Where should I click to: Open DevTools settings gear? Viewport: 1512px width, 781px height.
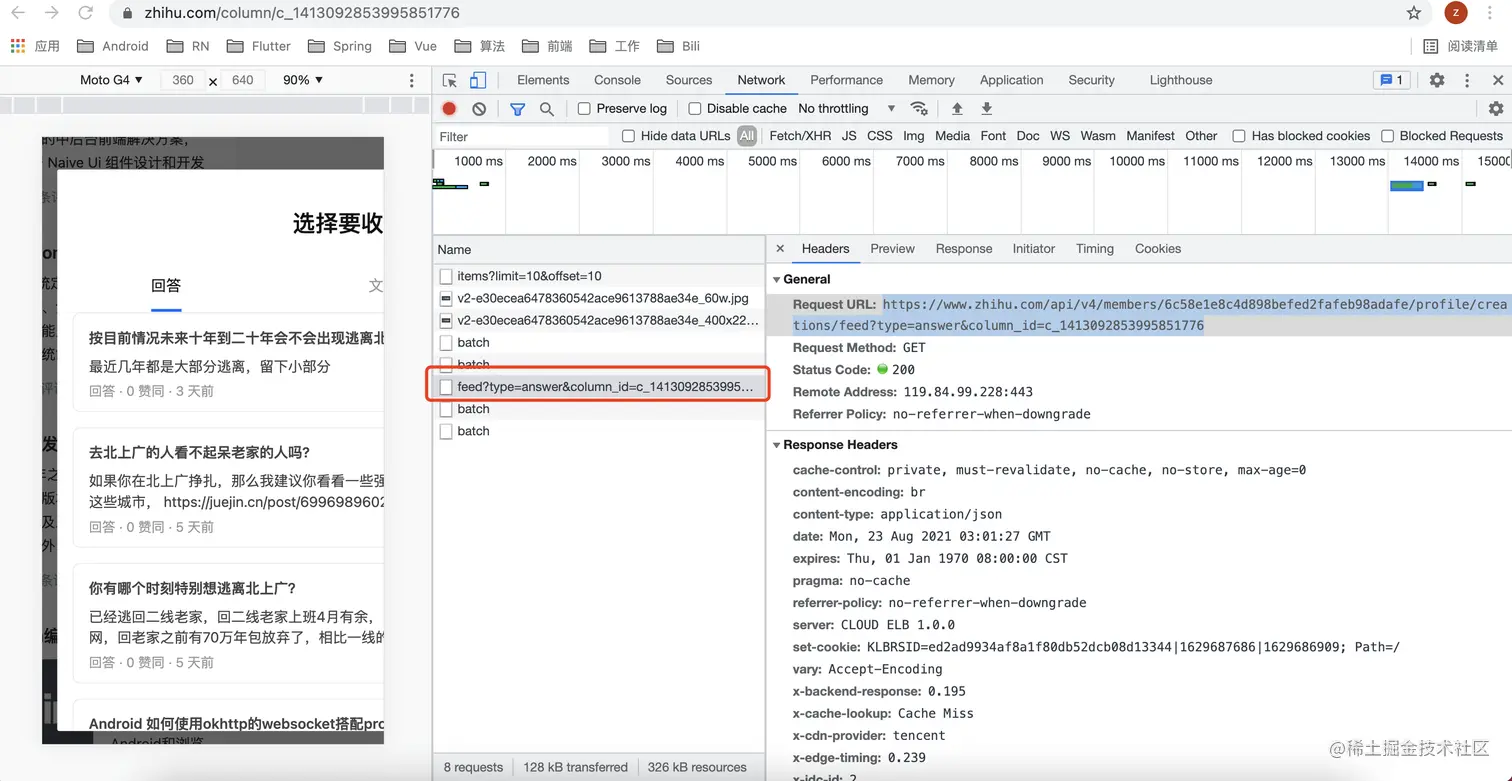(1437, 80)
